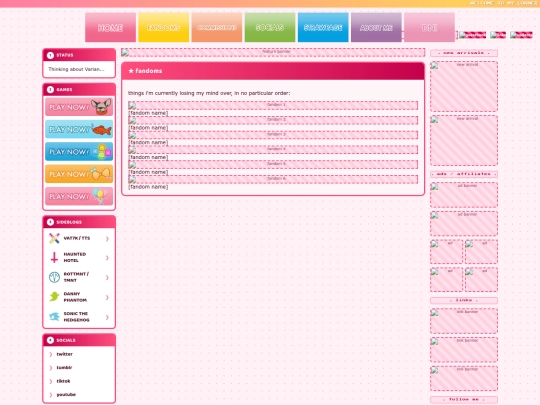Click the star icon beside Fandoms heading
This screenshot has width=540, height=405.
click(131, 71)
